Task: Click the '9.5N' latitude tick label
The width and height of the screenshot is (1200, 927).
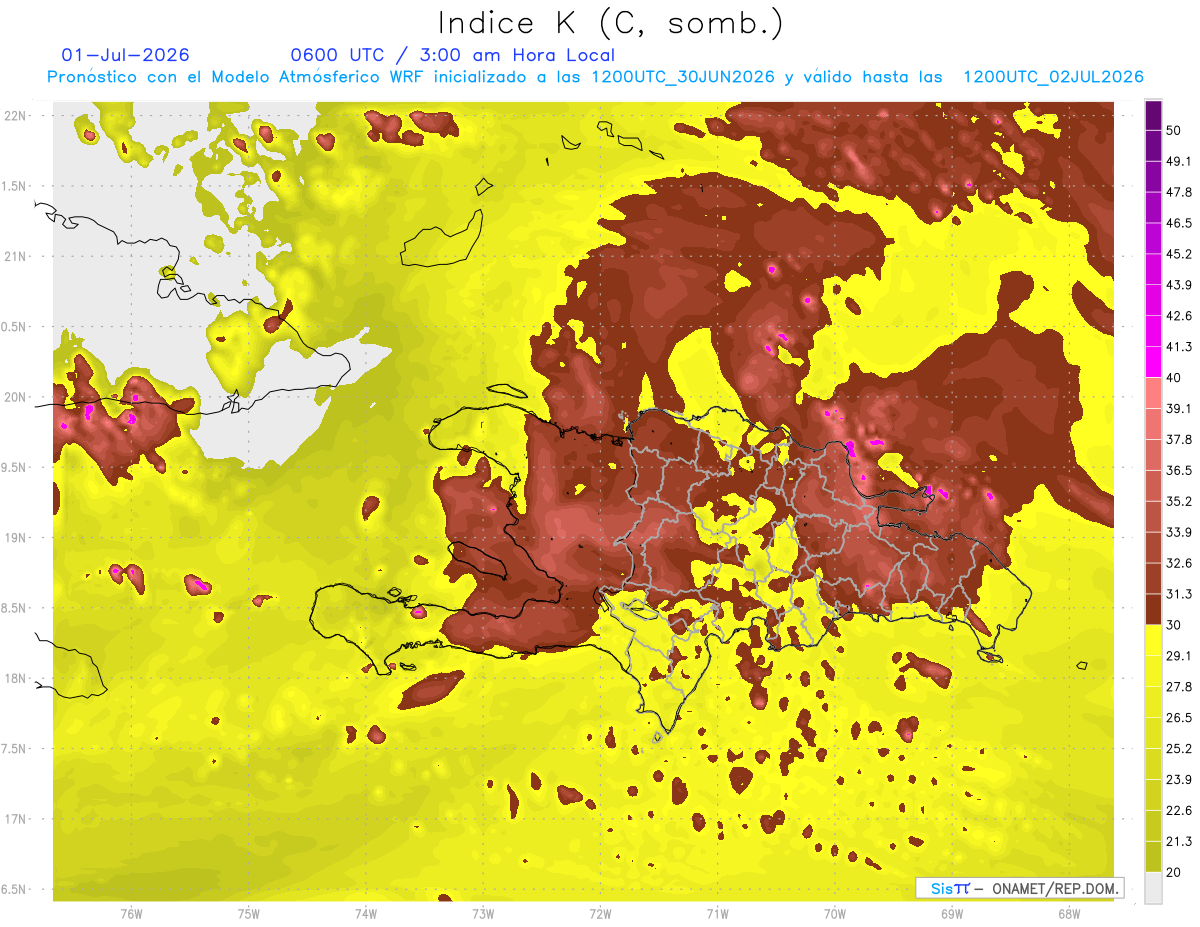Action: click(x=16, y=467)
